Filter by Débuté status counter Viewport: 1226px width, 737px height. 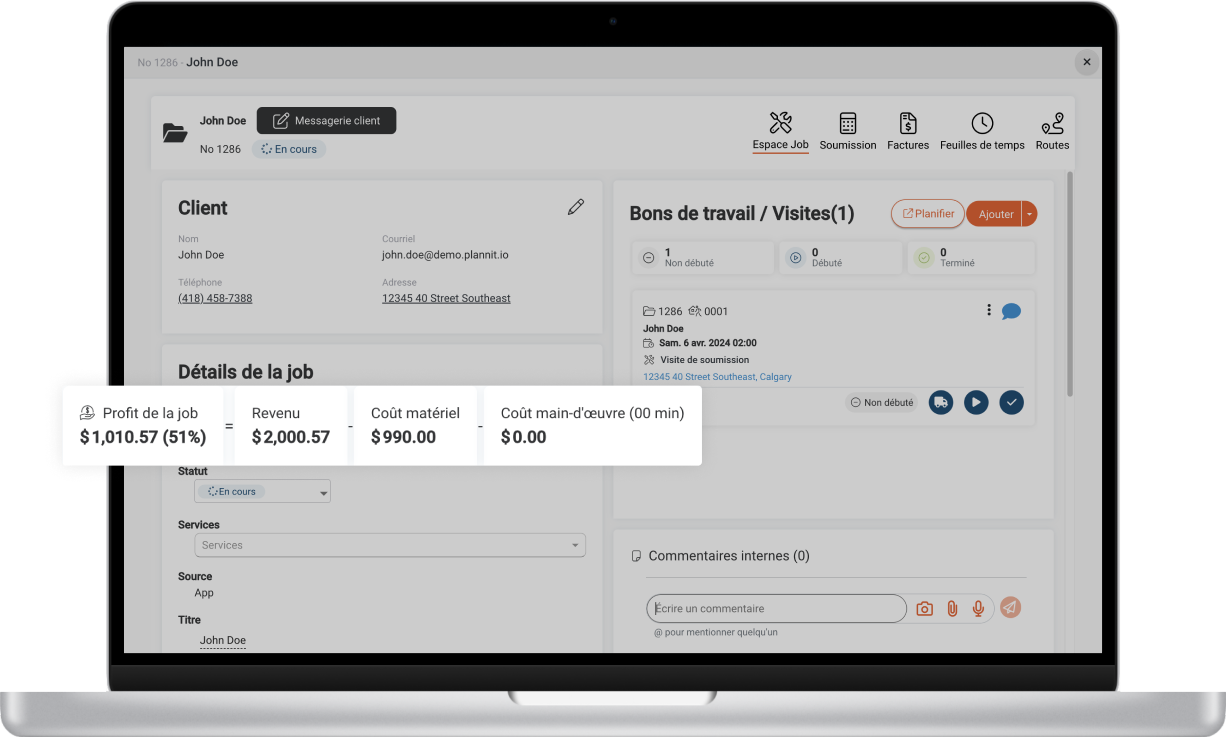pos(840,258)
